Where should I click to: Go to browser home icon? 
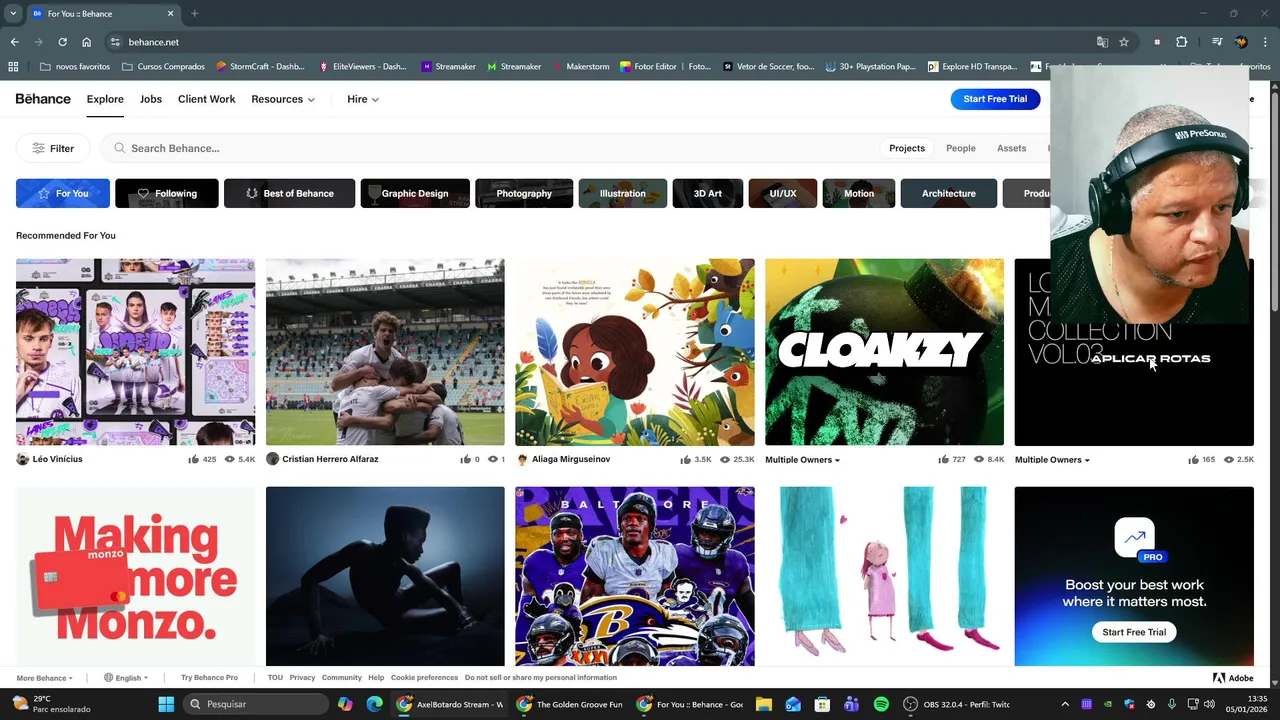pyautogui.click(x=87, y=42)
